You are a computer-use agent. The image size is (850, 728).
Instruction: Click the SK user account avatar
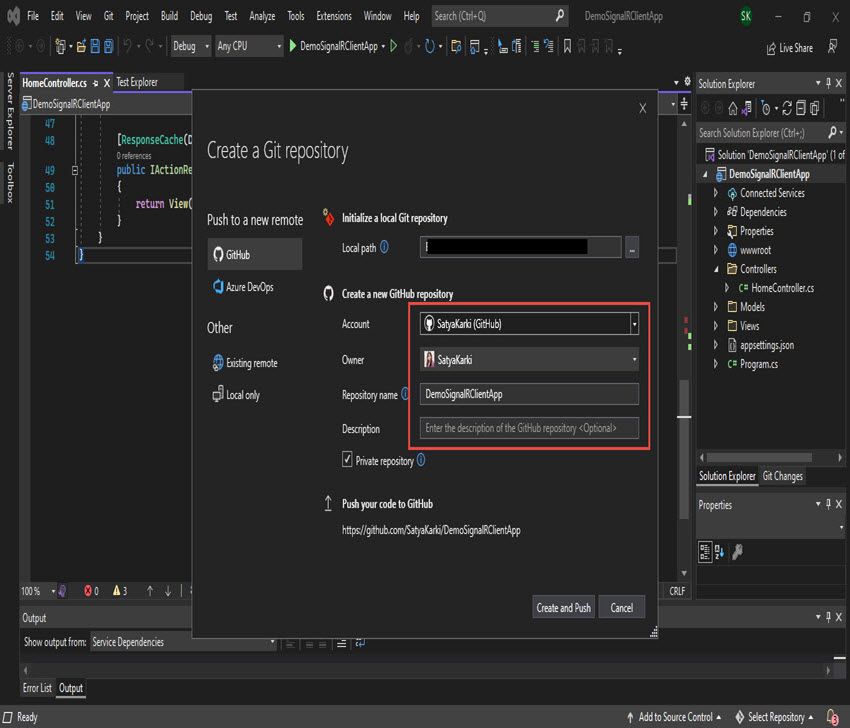746,16
